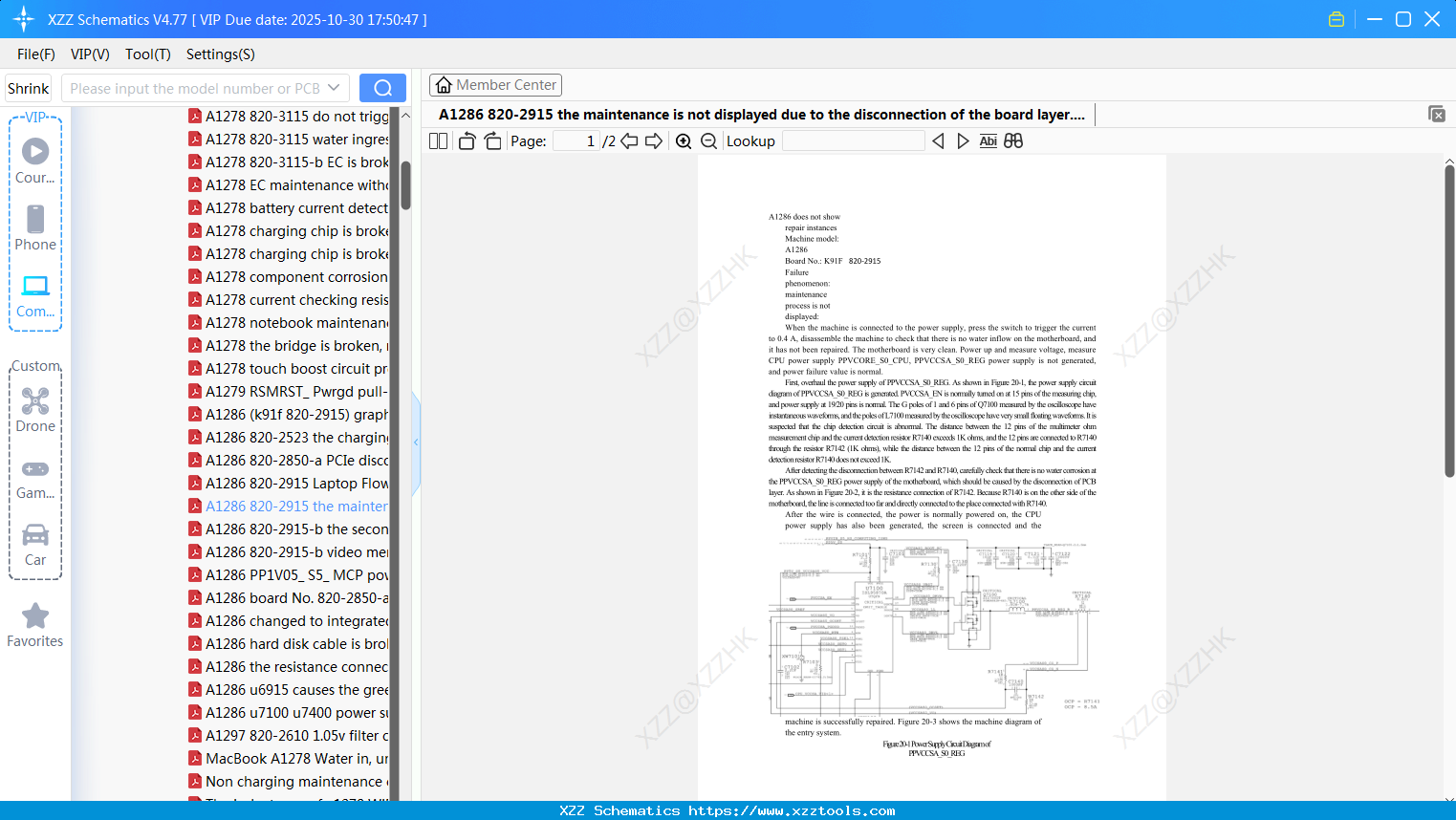Open the VIP(V) menu

coord(90,54)
